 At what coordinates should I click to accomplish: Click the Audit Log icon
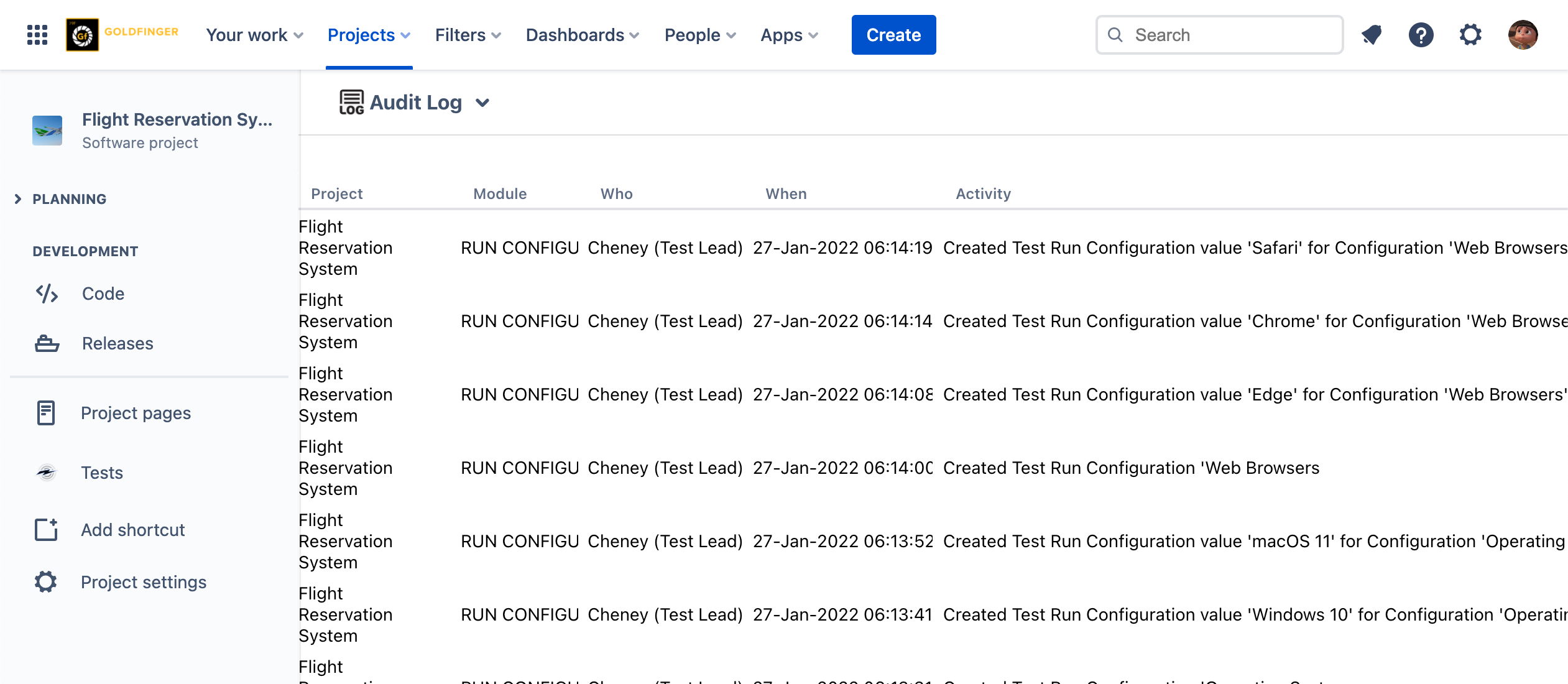pyautogui.click(x=351, y=103)
